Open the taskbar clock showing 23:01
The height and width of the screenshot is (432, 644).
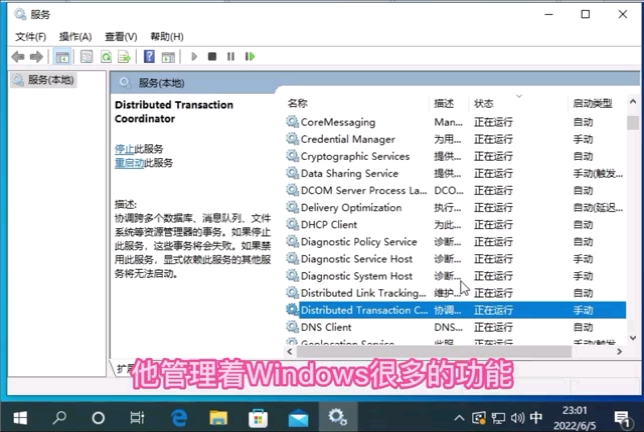pyautogui.click(x=574, y=418)
